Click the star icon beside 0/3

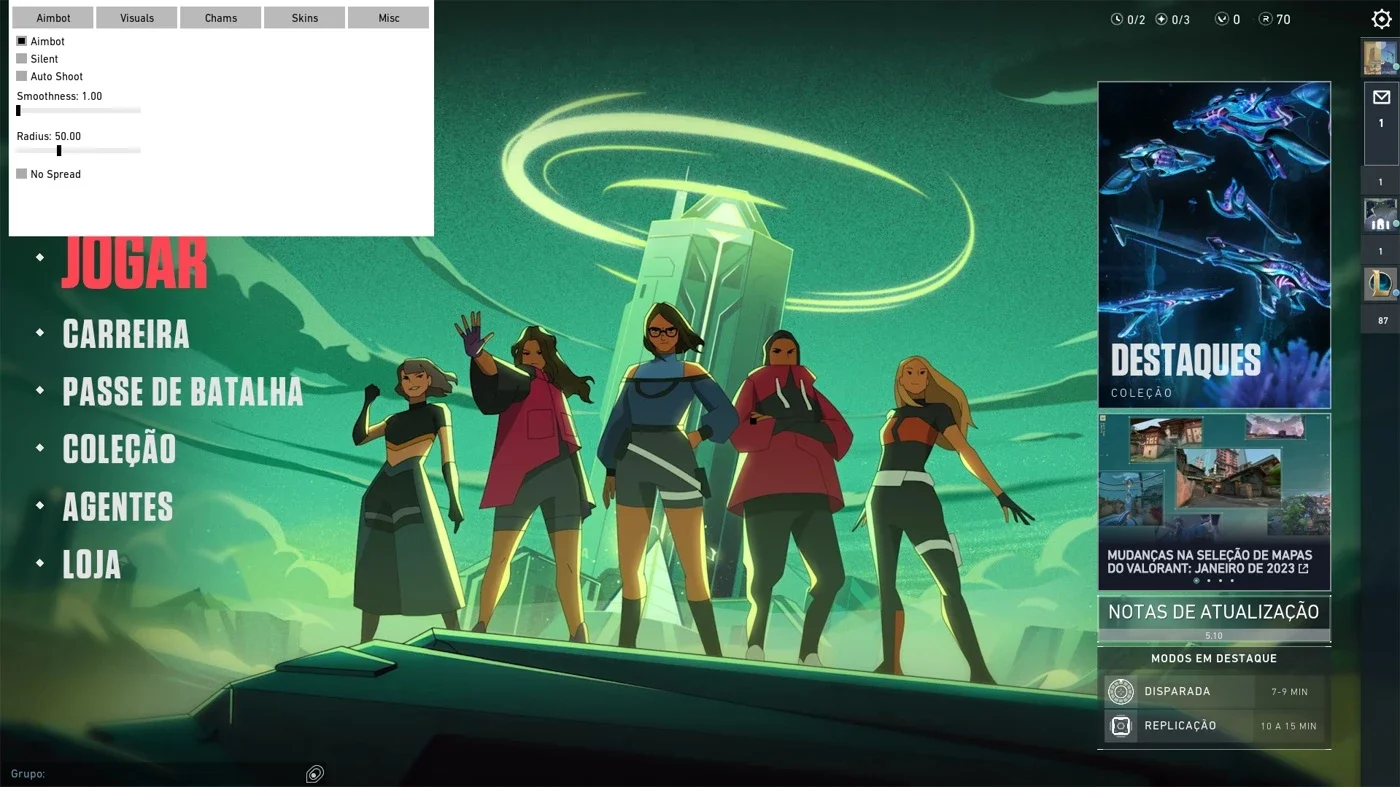(1161, 19)
